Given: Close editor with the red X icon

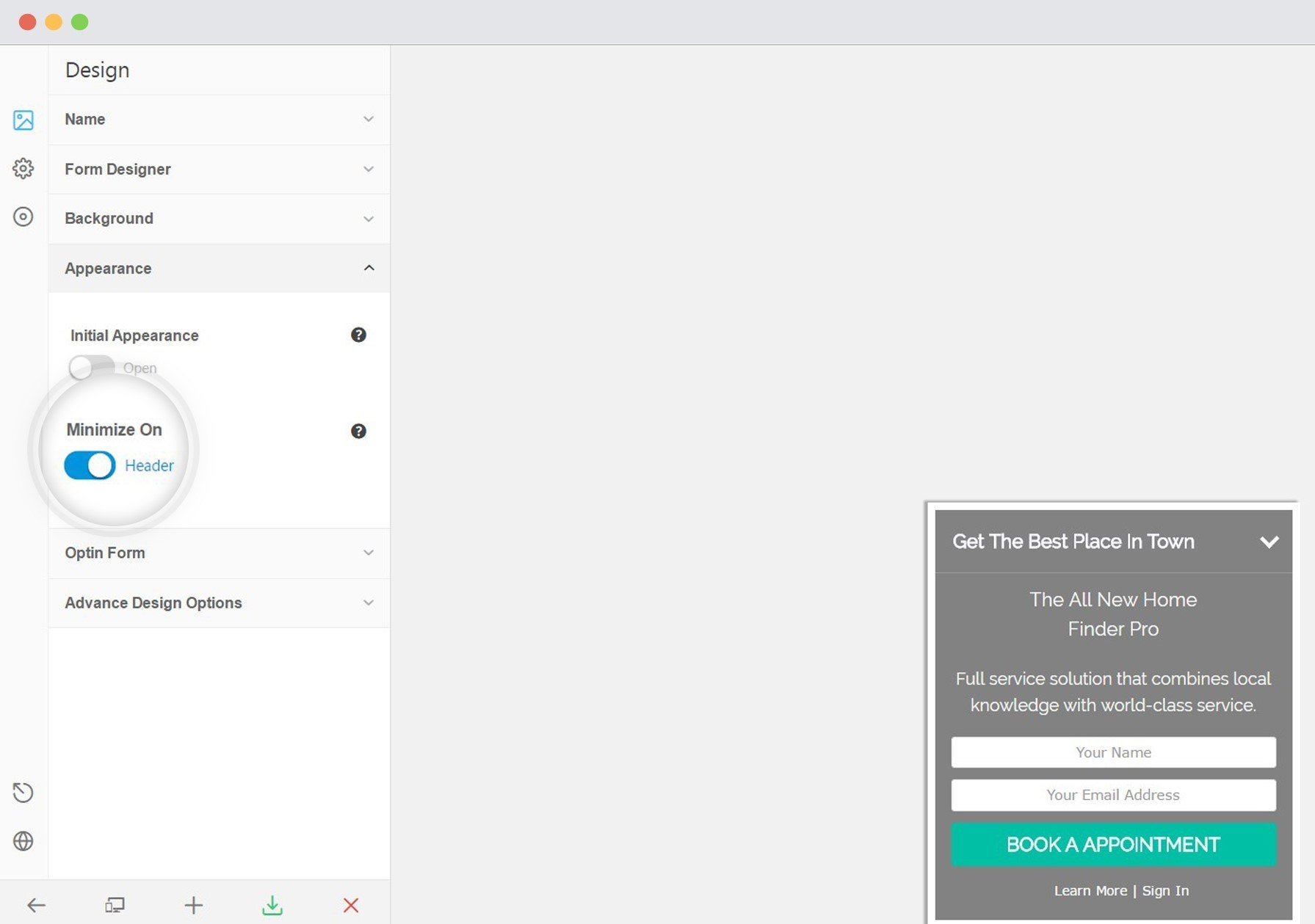Looking at the screenshot, I should tap(351, 905).
